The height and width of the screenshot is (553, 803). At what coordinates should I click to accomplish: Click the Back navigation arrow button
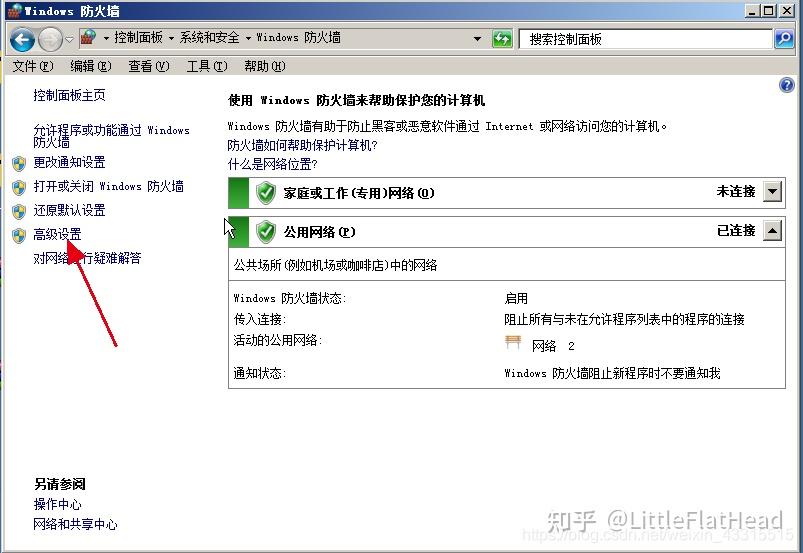click(22, 39)
